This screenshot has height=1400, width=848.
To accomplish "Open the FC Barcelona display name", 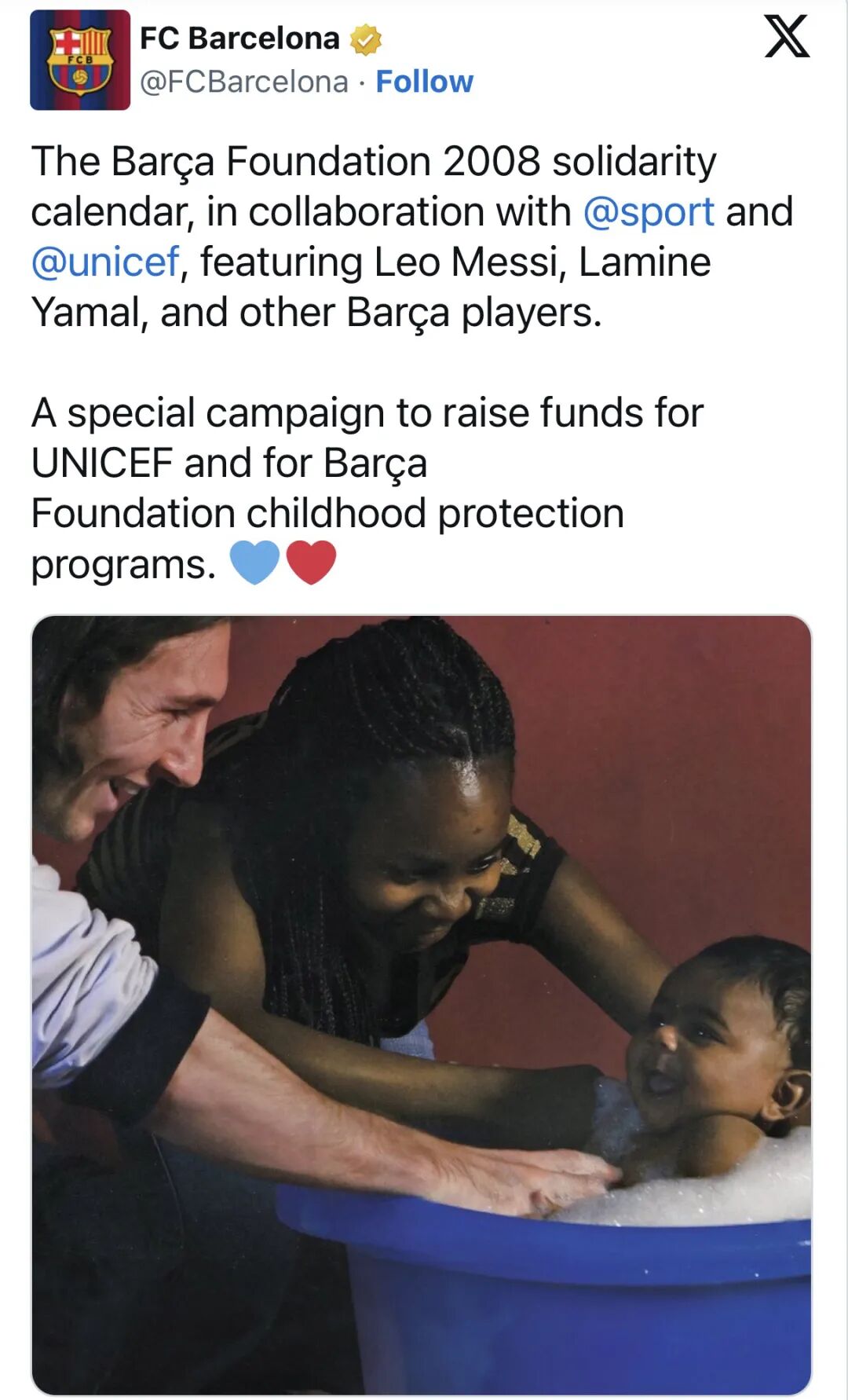I will 239,38.
